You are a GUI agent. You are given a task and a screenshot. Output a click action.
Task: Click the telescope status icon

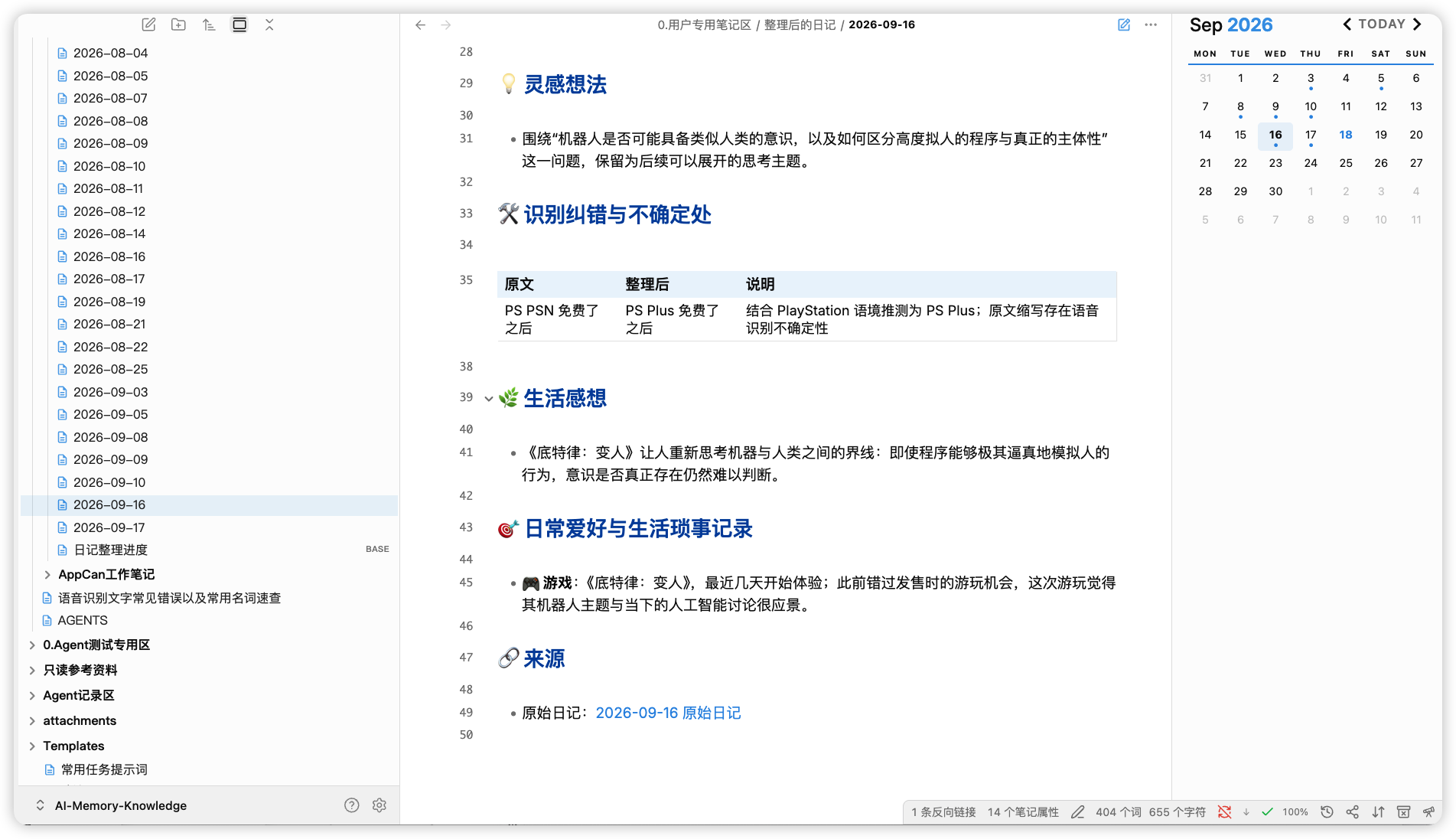(1428, 811)
